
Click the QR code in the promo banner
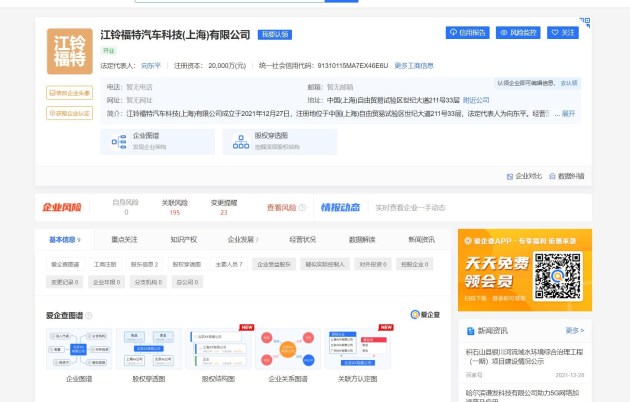pyautogui.click(x=557, y=275)
